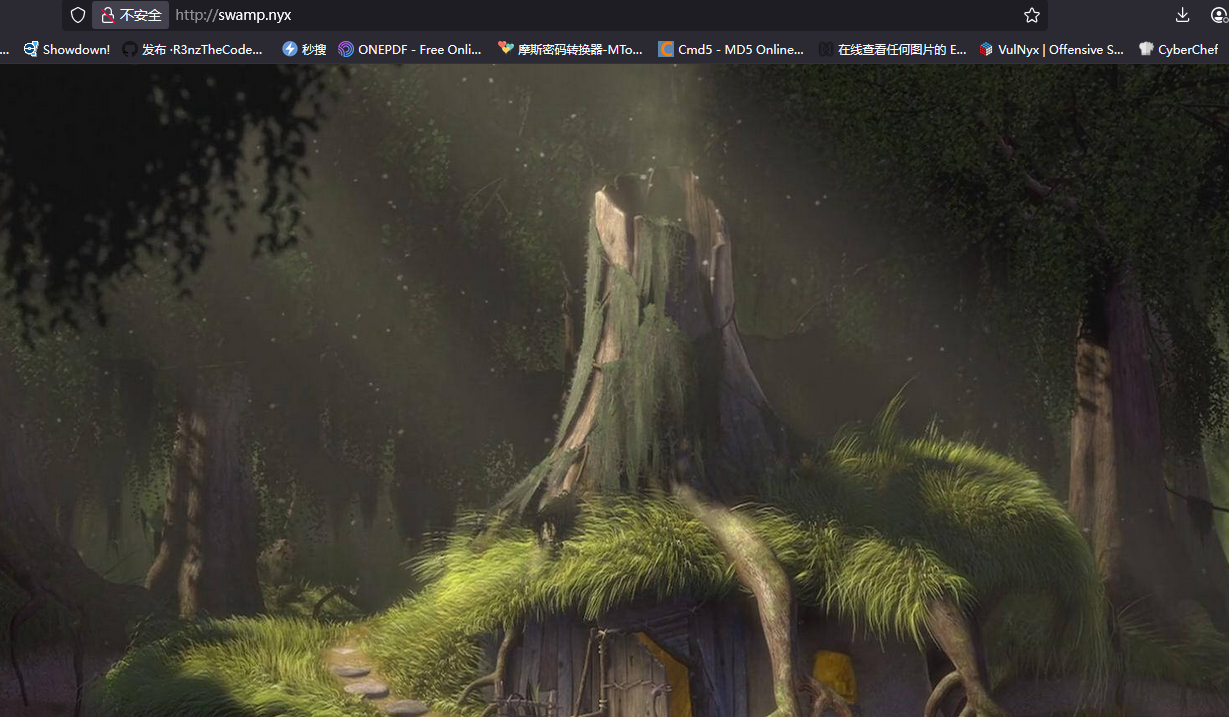Open the Cmd5 - MD5 Online... bookmark

pyautogui.click(x=731, y=49)
